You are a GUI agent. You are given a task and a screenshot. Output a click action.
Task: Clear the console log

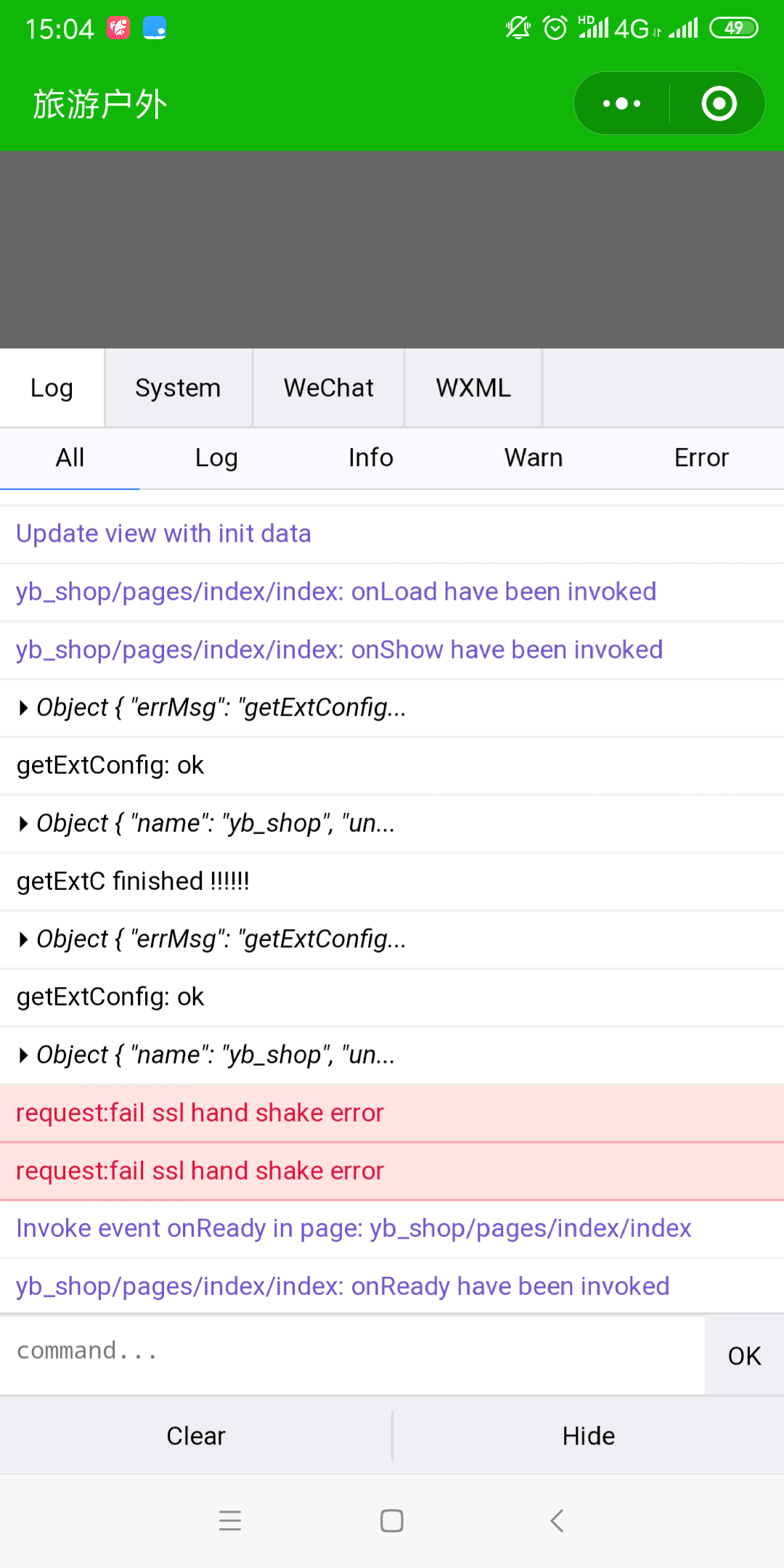[x=196, y=1436]
